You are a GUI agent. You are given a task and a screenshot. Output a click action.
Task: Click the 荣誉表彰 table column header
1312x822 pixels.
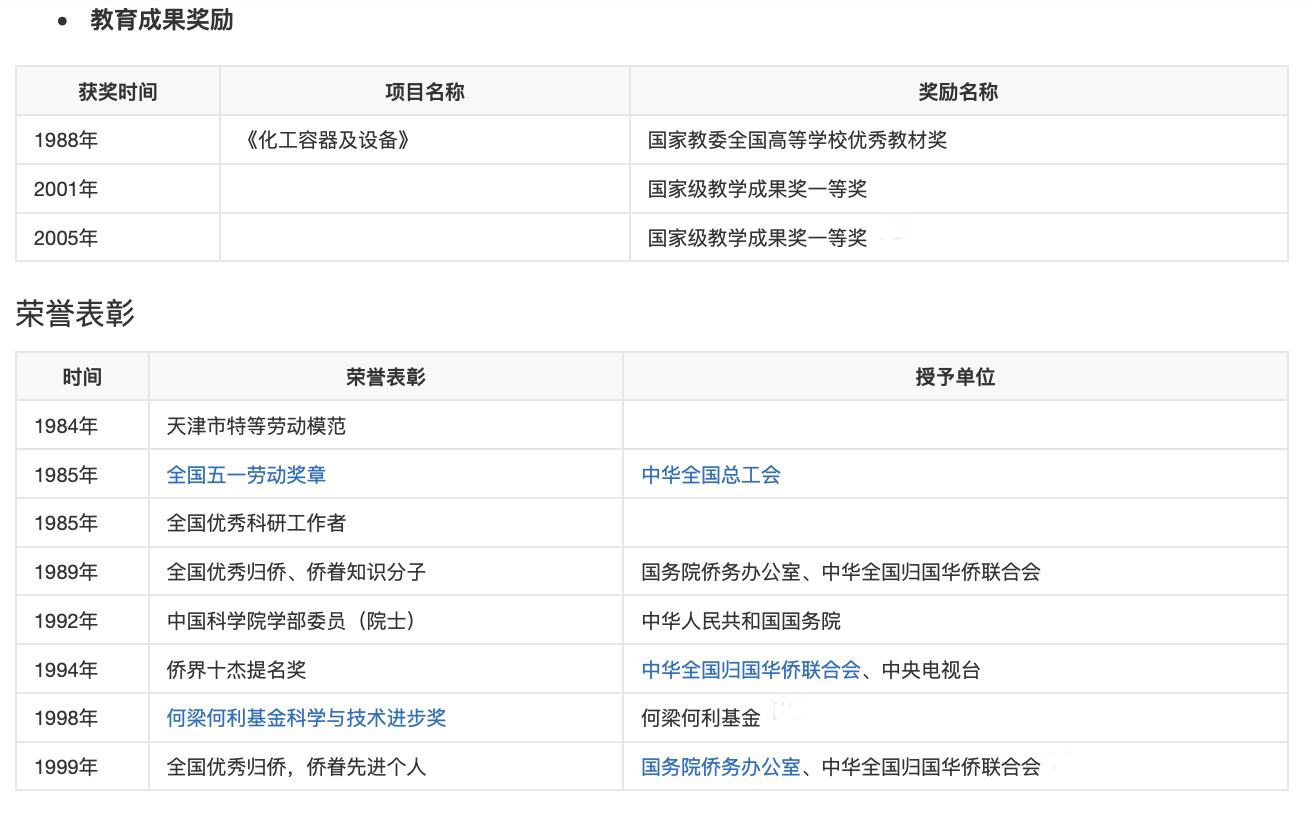point(386,377)
